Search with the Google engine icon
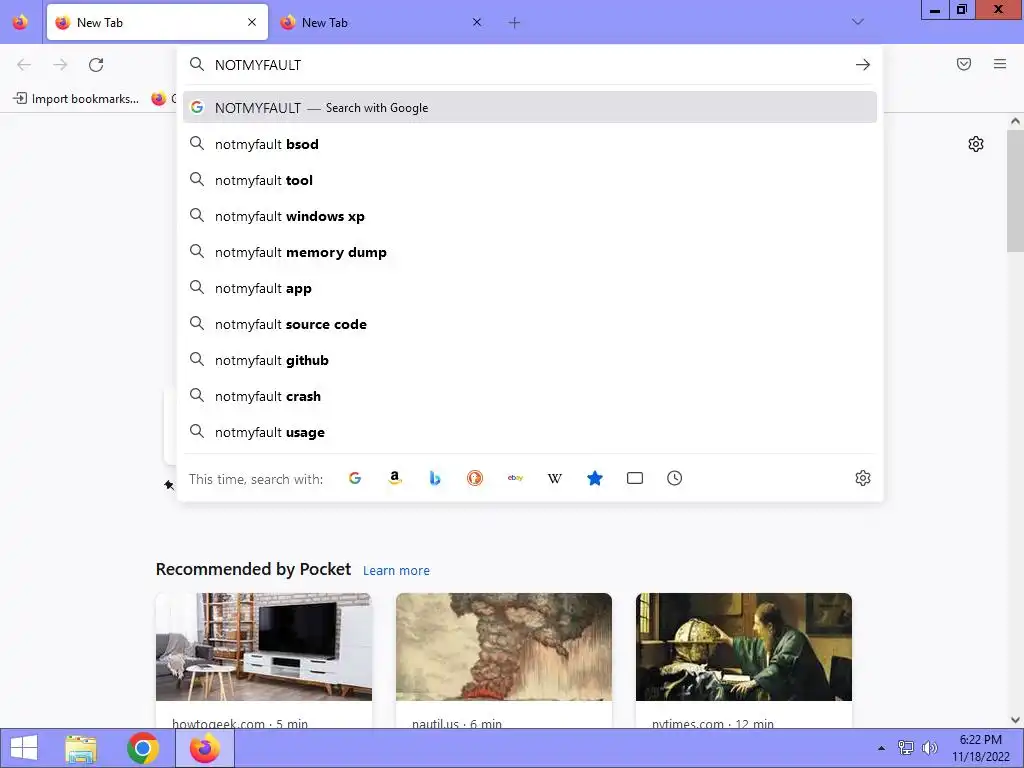 (355, 478)
